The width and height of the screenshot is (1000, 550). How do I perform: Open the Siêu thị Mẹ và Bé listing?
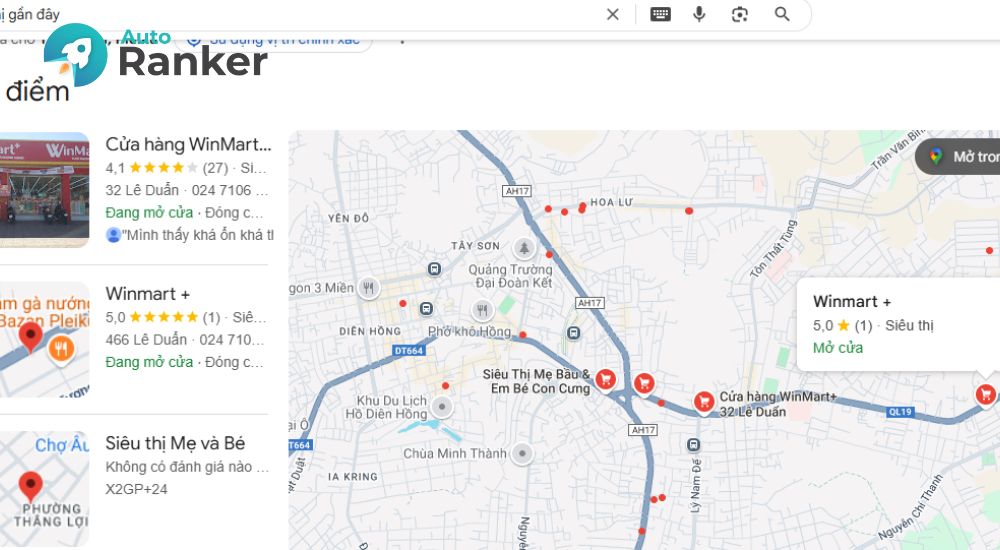[175, 443]
